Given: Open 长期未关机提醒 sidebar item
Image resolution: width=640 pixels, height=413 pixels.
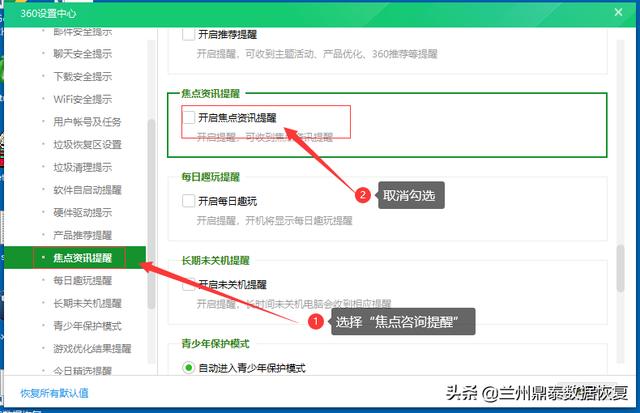Looking at the screenshot, I should (87, 303).
